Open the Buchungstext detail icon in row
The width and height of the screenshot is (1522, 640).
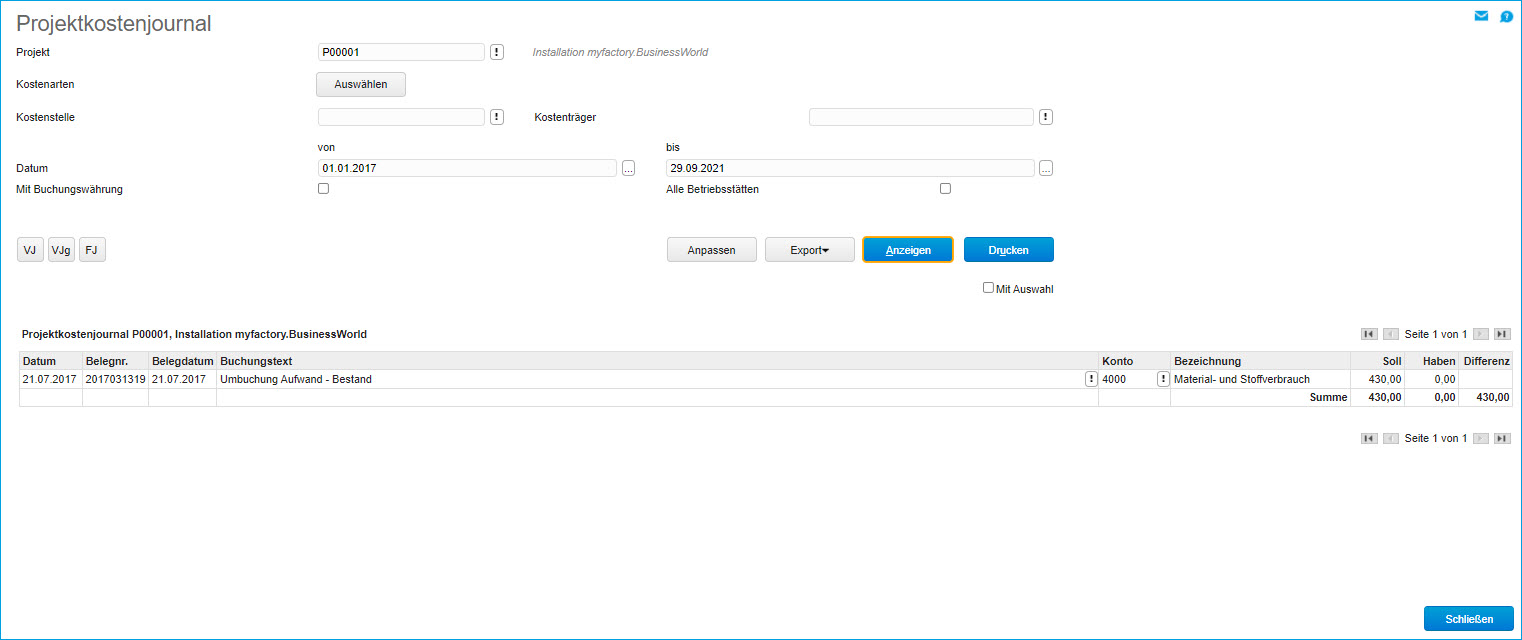[x=1090, y=379]
